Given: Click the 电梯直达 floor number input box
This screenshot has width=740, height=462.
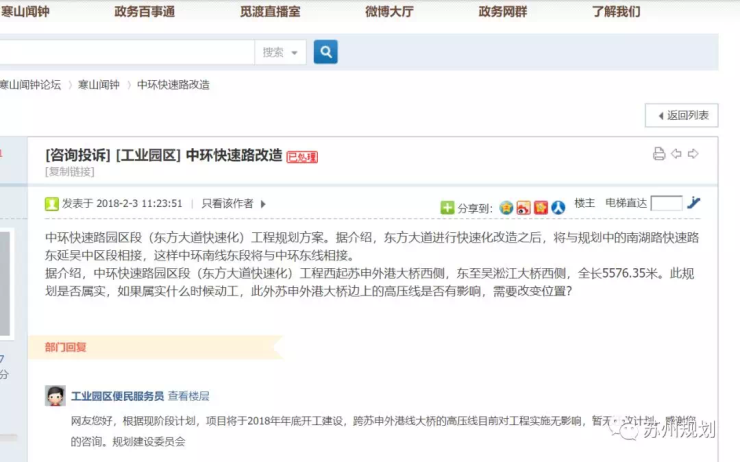Looking at the screenshot, I should click(x=666, y=203).
